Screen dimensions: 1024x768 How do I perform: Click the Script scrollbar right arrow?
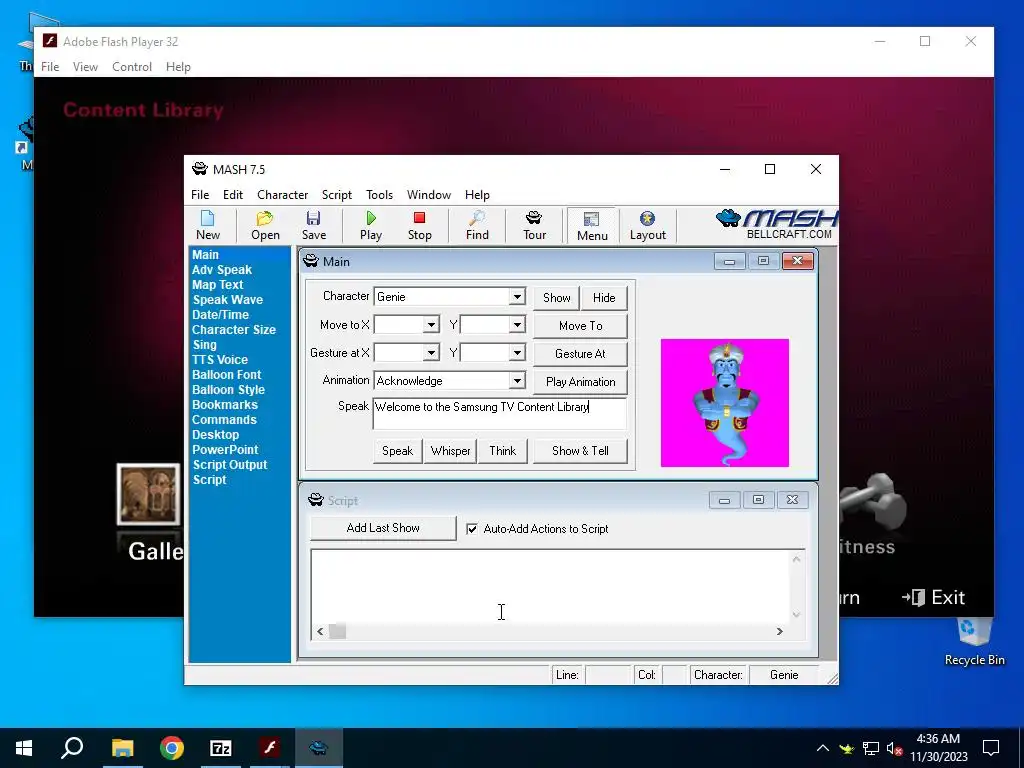[x=779, y=632]
